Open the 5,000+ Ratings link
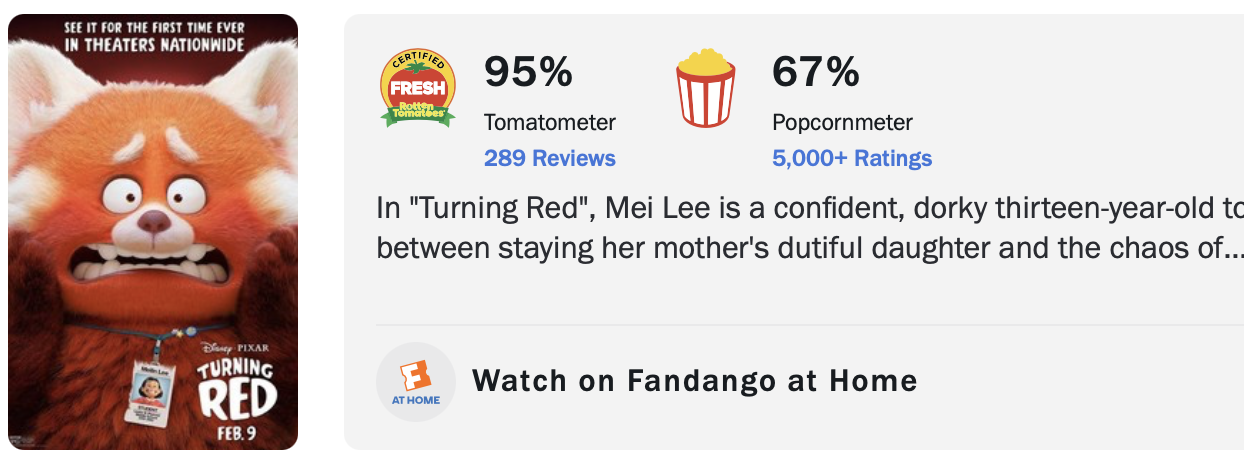 (x=852, y=158)
